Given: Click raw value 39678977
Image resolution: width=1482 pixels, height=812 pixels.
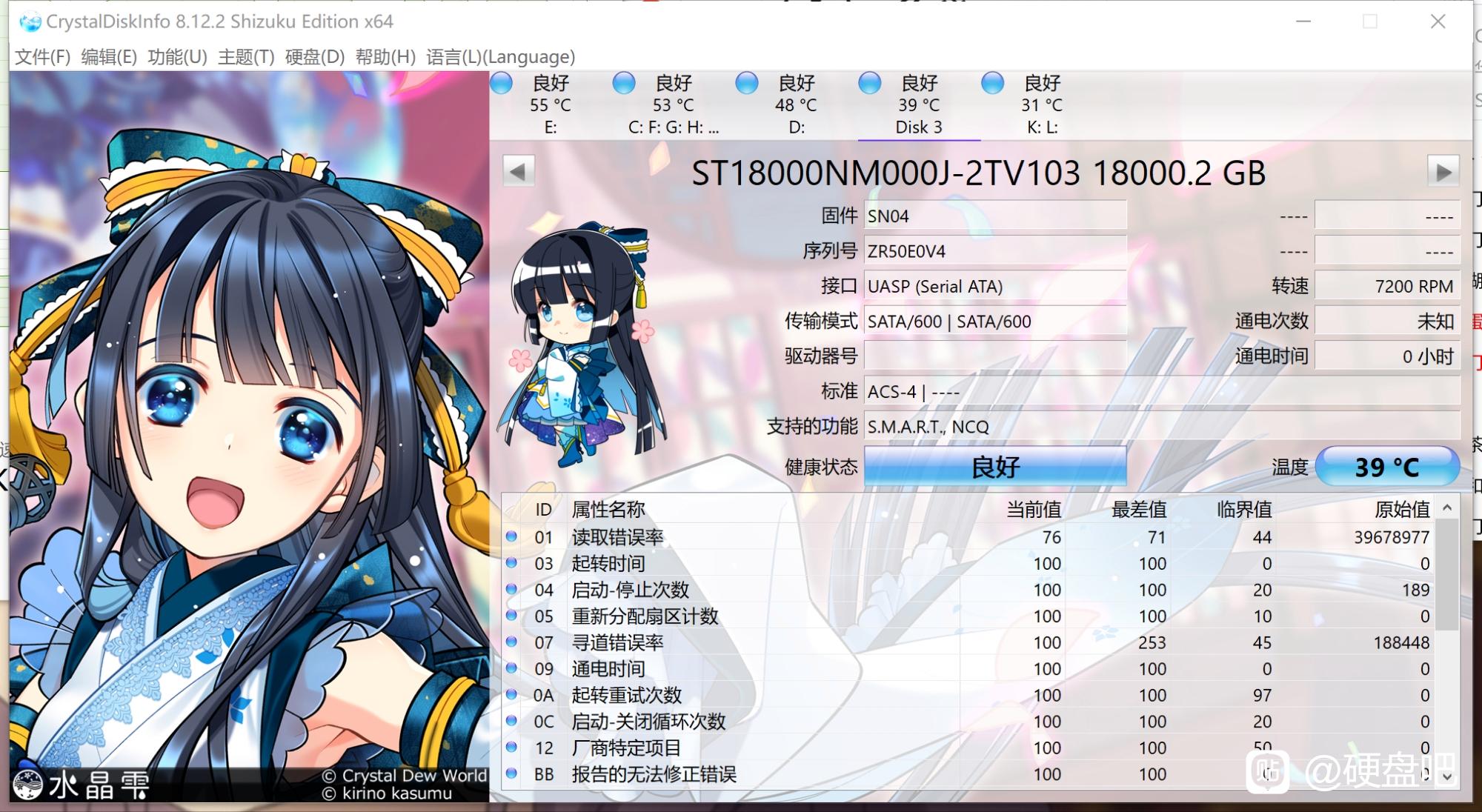Looking at the screenshot, I should tap(1392, 537).
